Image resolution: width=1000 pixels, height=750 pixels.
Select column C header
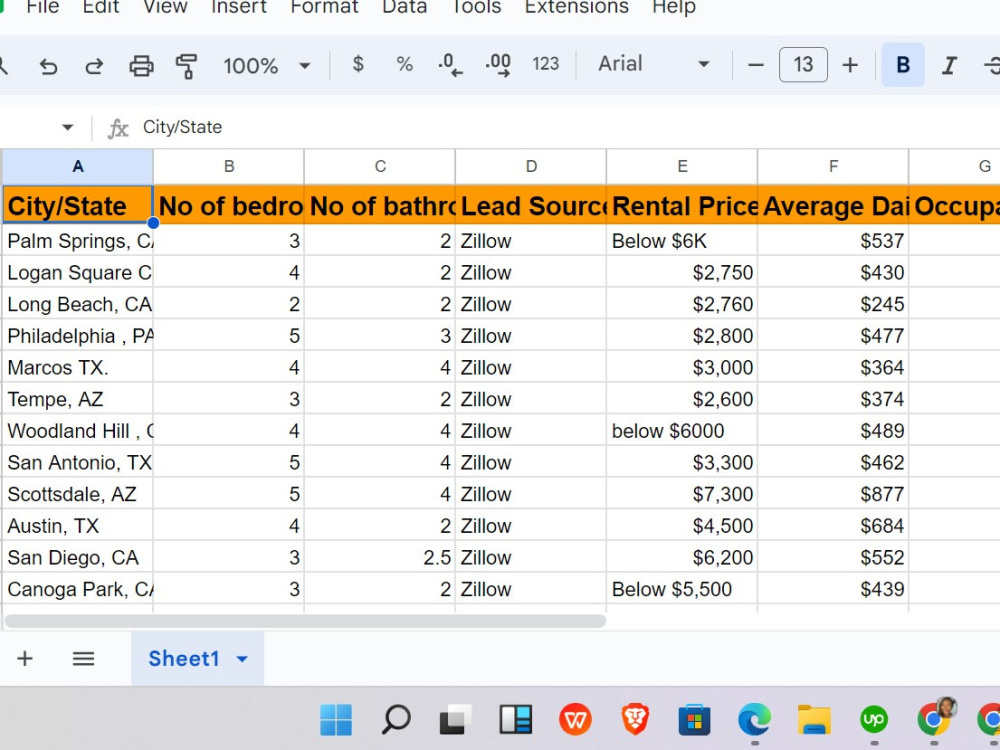coord(380,166)
